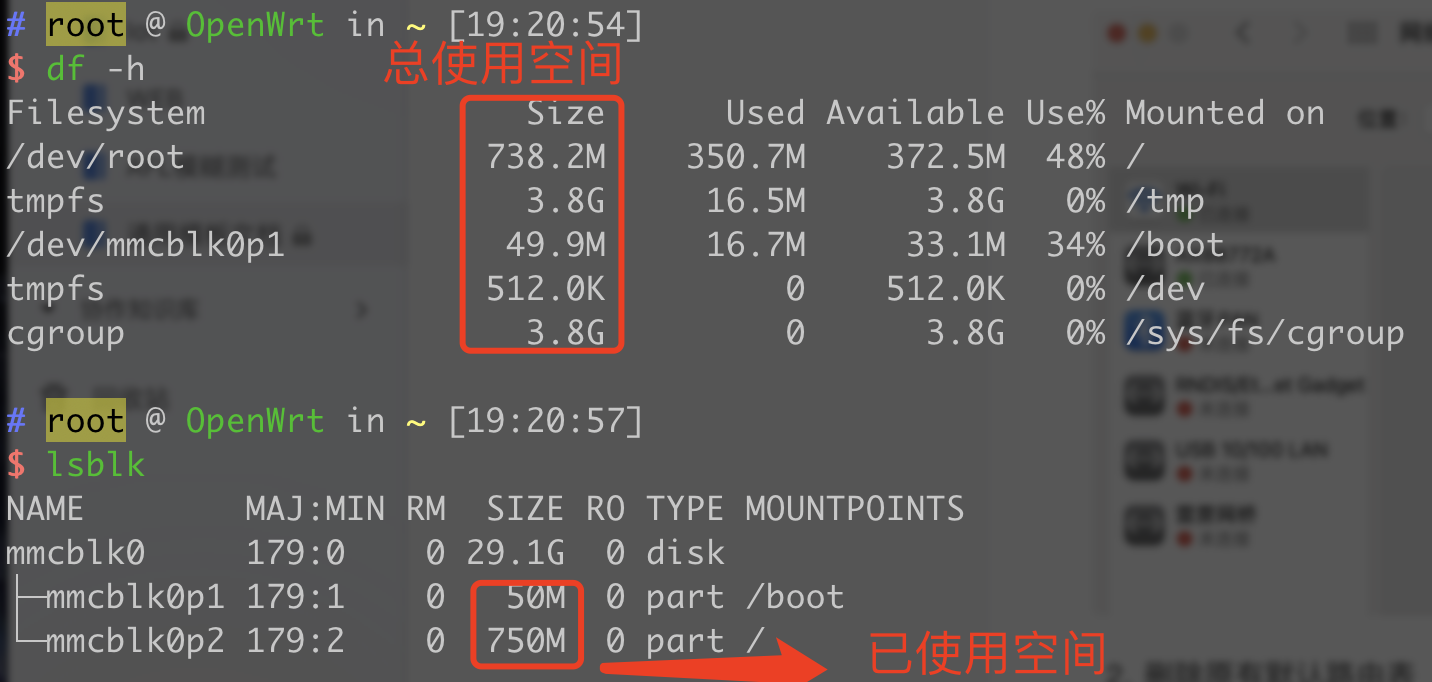Click the '179:2' device number
This screenshot has width=1432, height=682.
[295, 641]
